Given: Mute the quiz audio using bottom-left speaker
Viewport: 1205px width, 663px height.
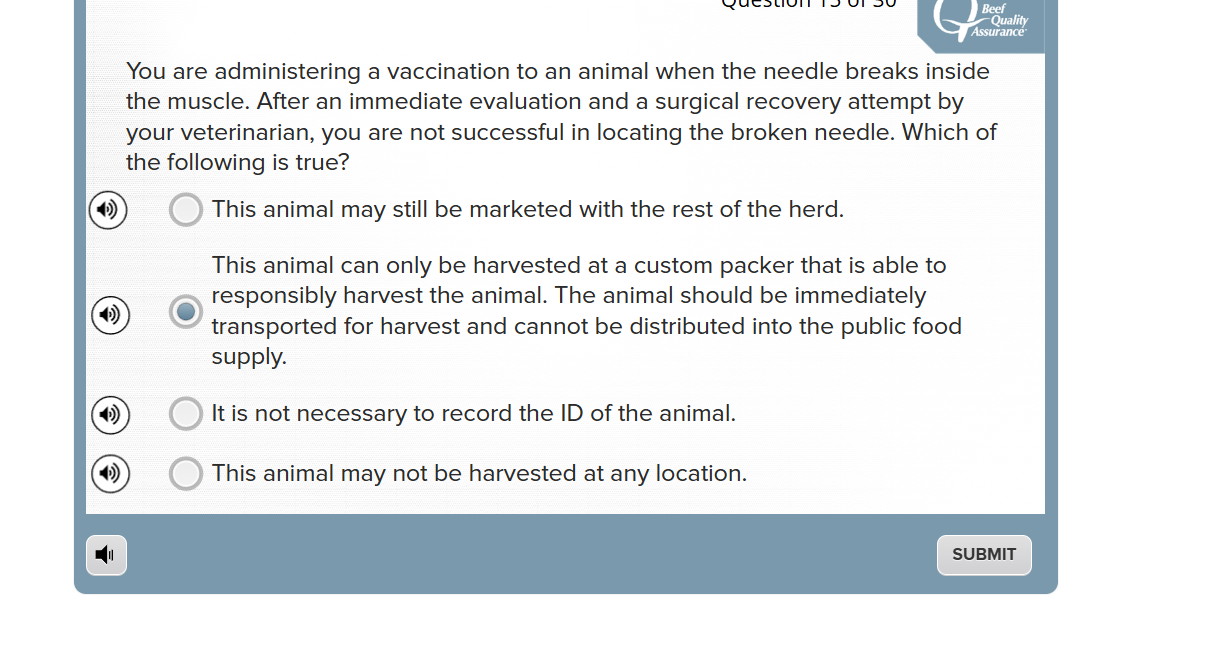Looking at the screenshot, I should pos(106,554).
